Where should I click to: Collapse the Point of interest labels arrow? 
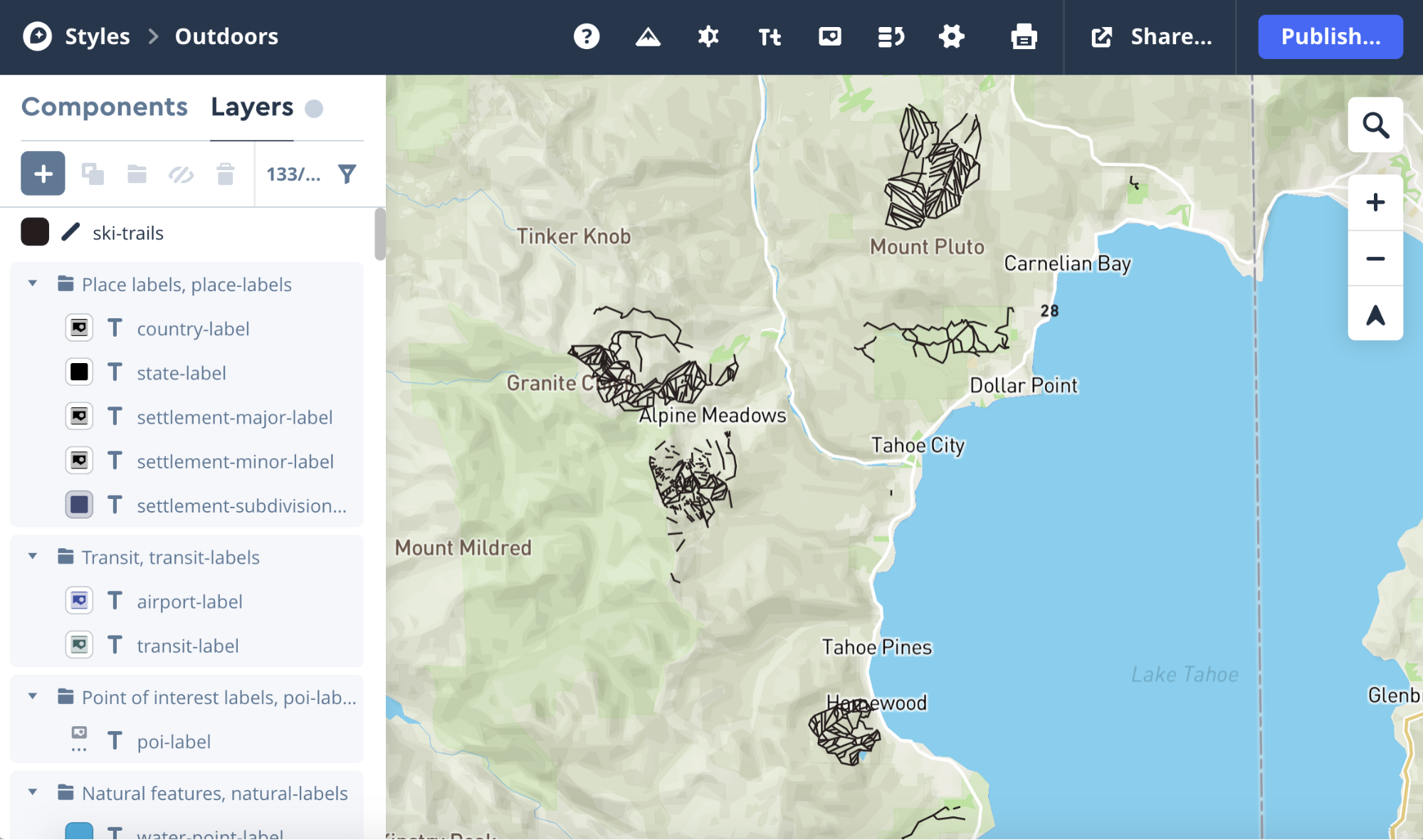coord(33,696)
